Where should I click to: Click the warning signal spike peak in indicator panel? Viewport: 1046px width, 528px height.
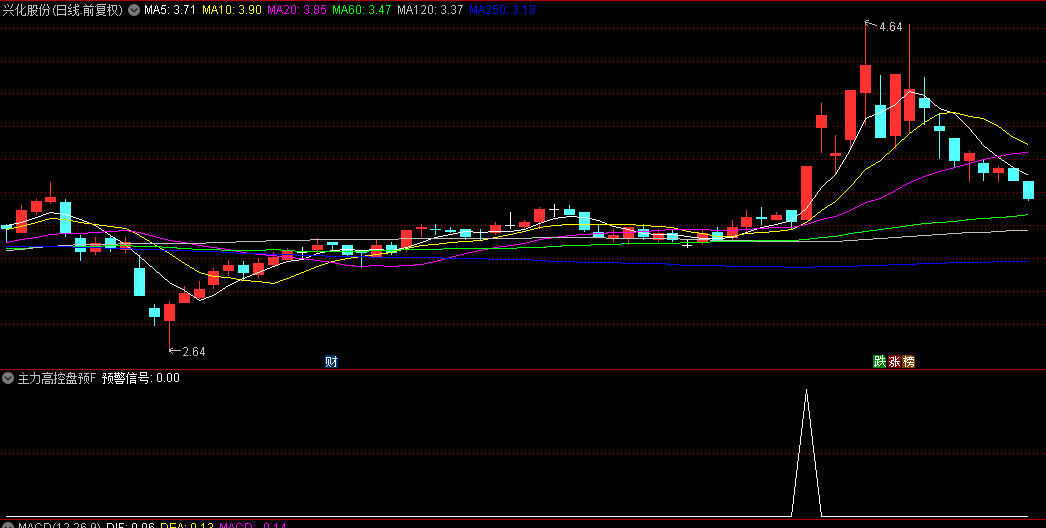tap(807, 390)
